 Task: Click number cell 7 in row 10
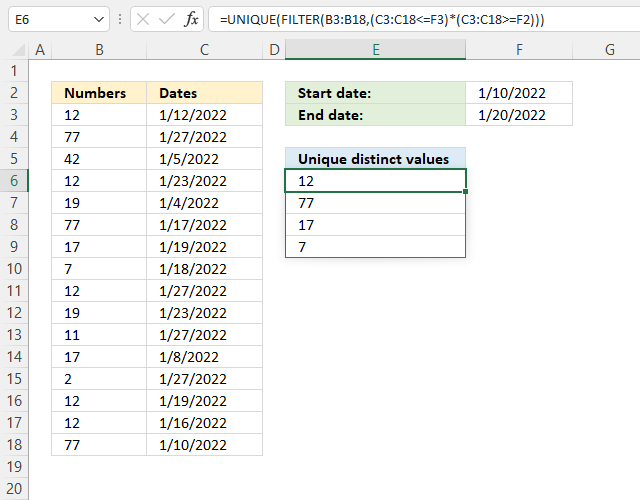click(99, 269)
